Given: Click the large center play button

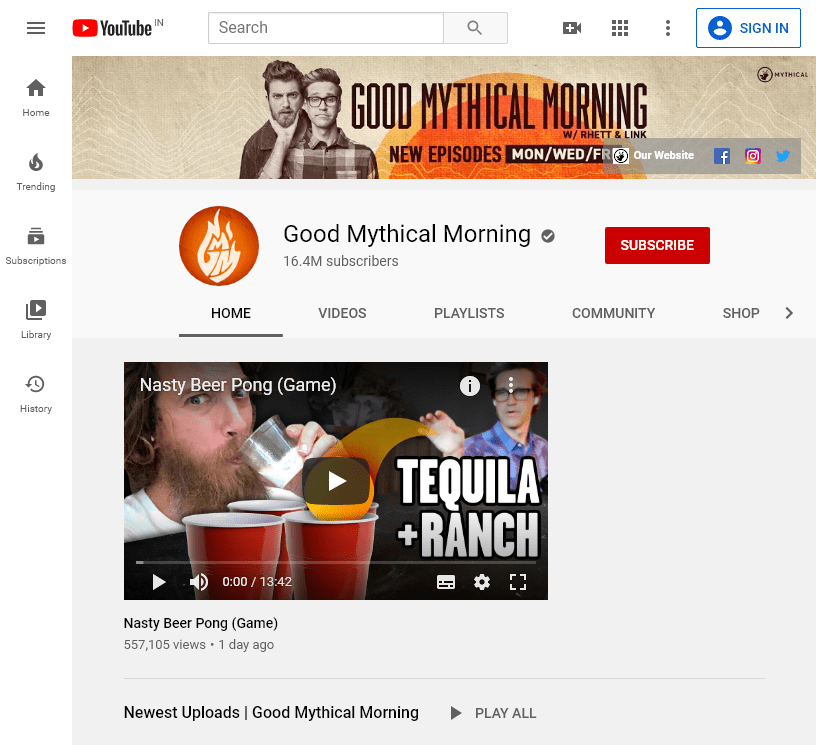Looking at the screenshot, I should click(x=336, y=481).
